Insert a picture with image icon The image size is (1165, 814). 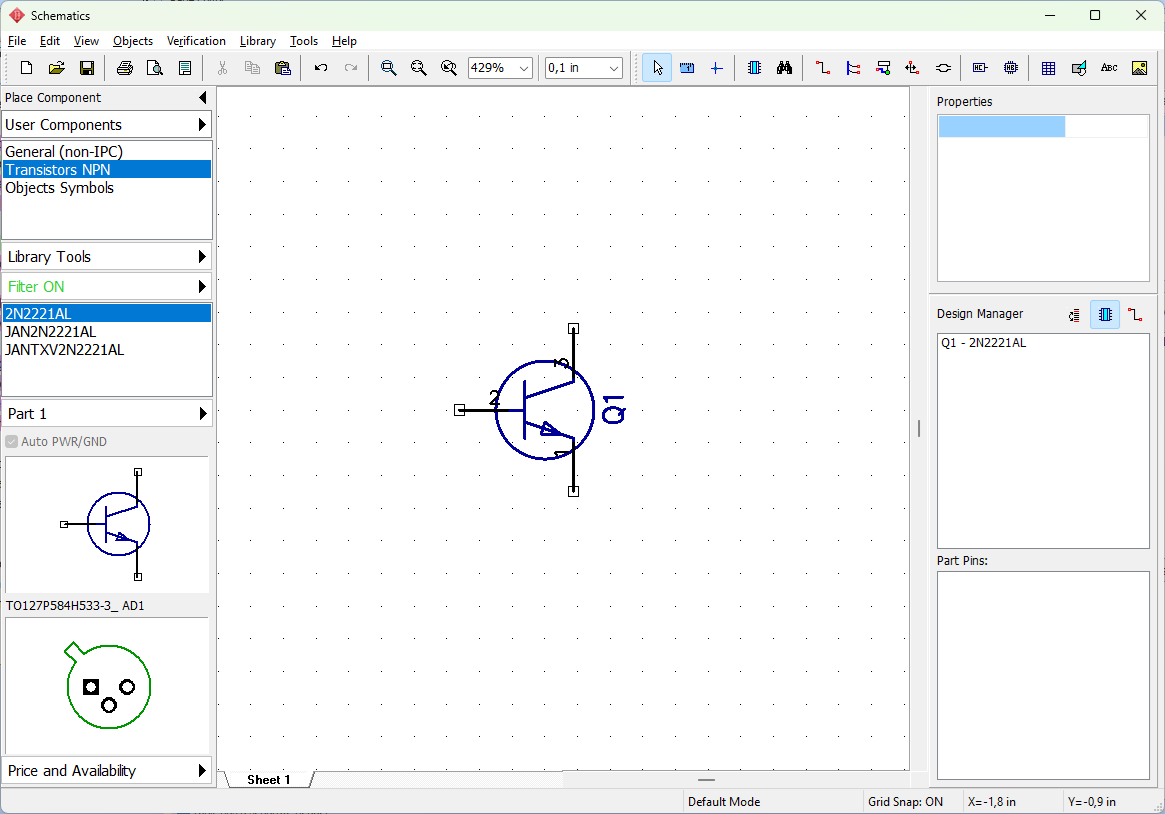[1139, 68]
